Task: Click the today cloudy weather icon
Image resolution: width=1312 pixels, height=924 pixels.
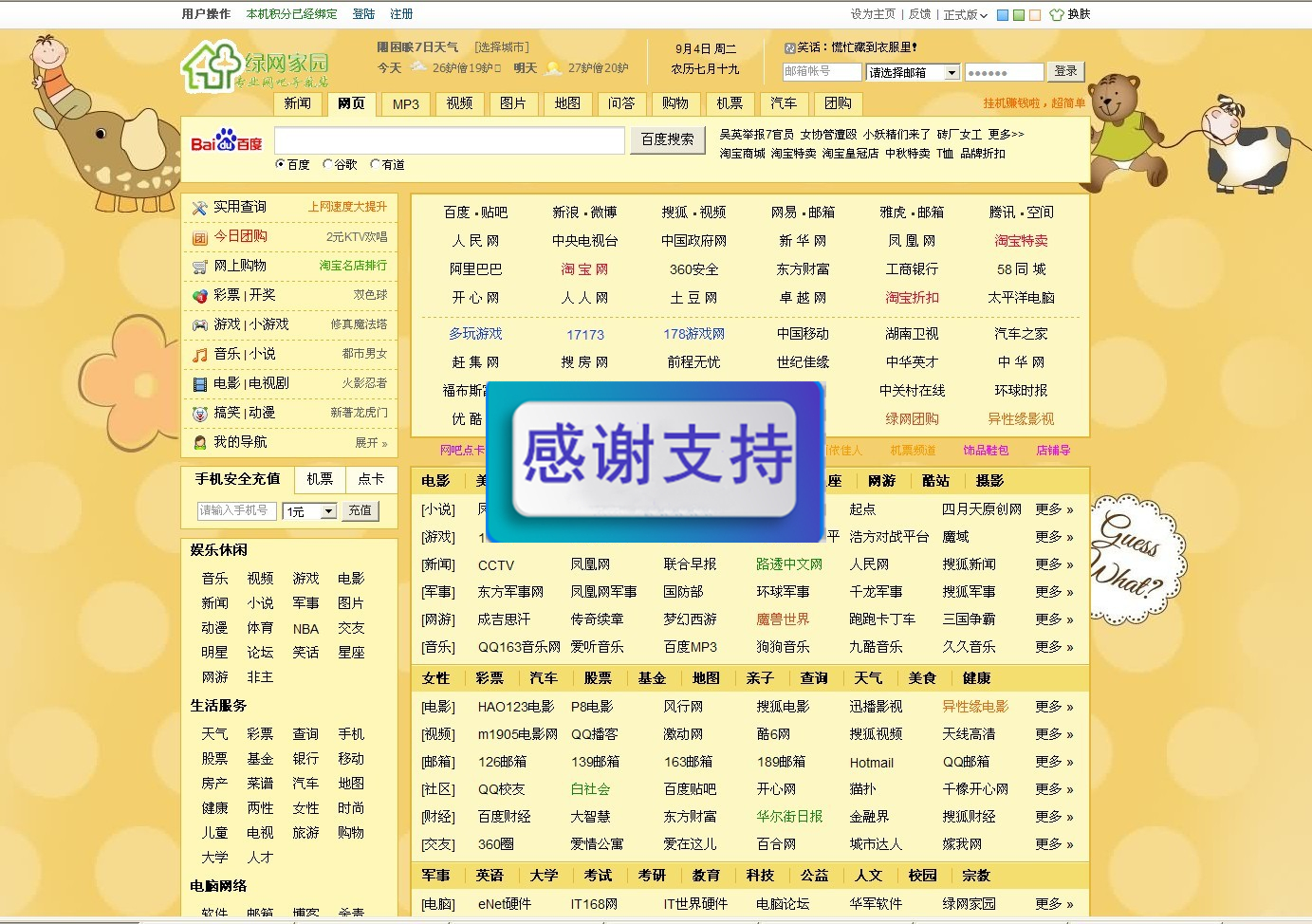Action: [417, 67]
